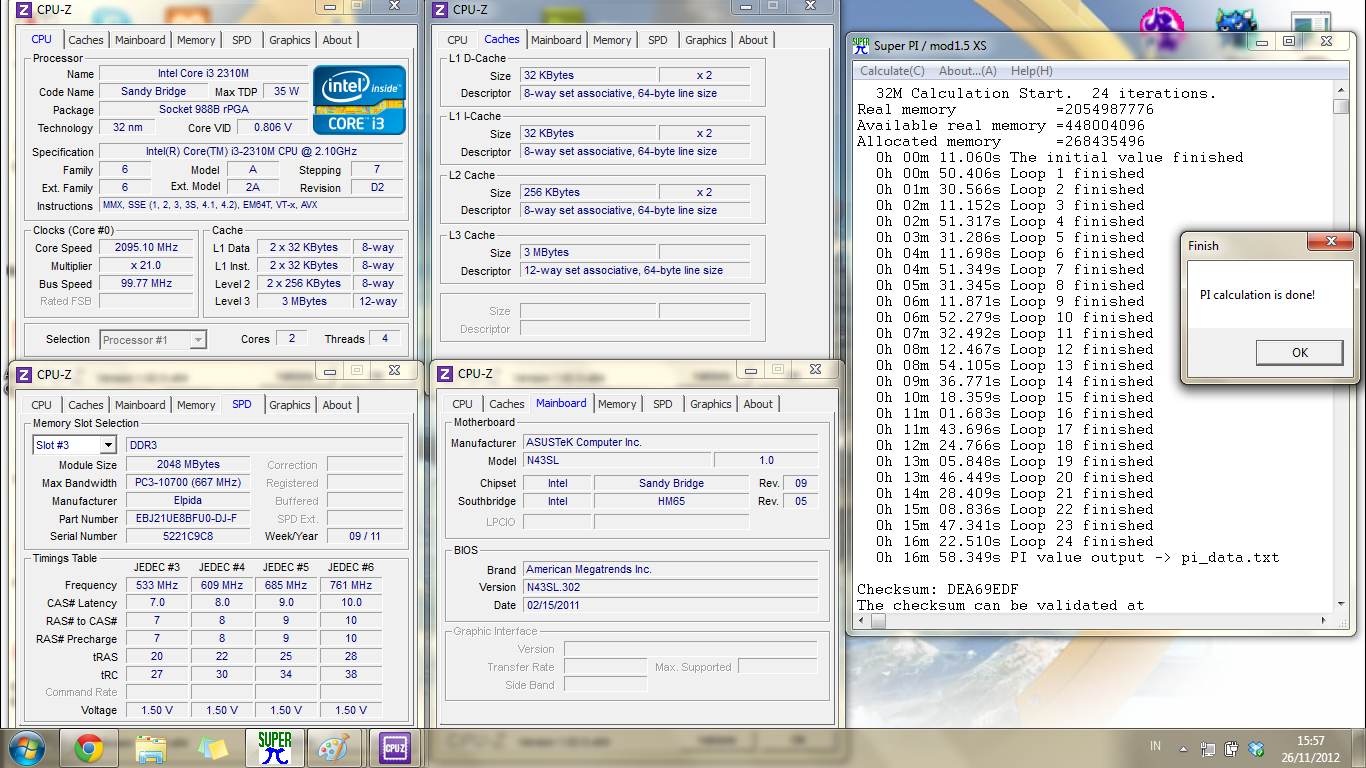The width and height of the screenshot is (1366, 768).
Task: Open Memory tab in CPU-Z L1 D-Cache window
Action: point(612,40)
